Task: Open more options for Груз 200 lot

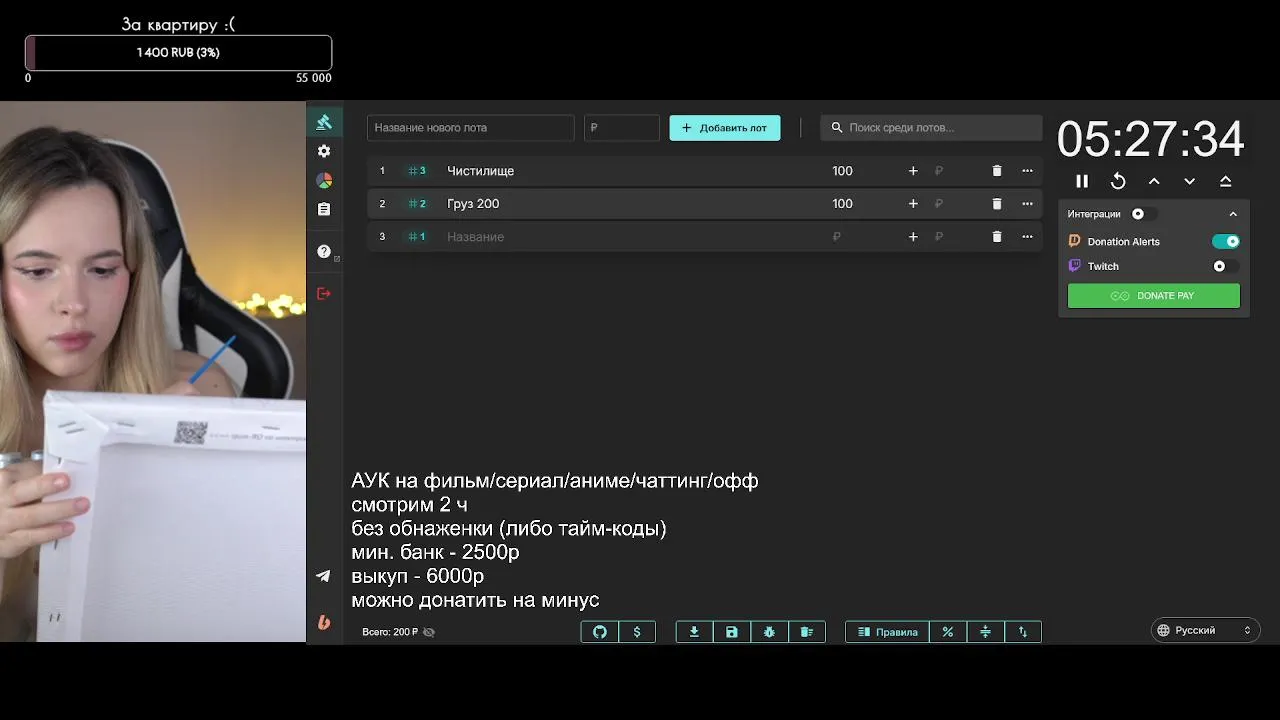Action: (1027, 204)
